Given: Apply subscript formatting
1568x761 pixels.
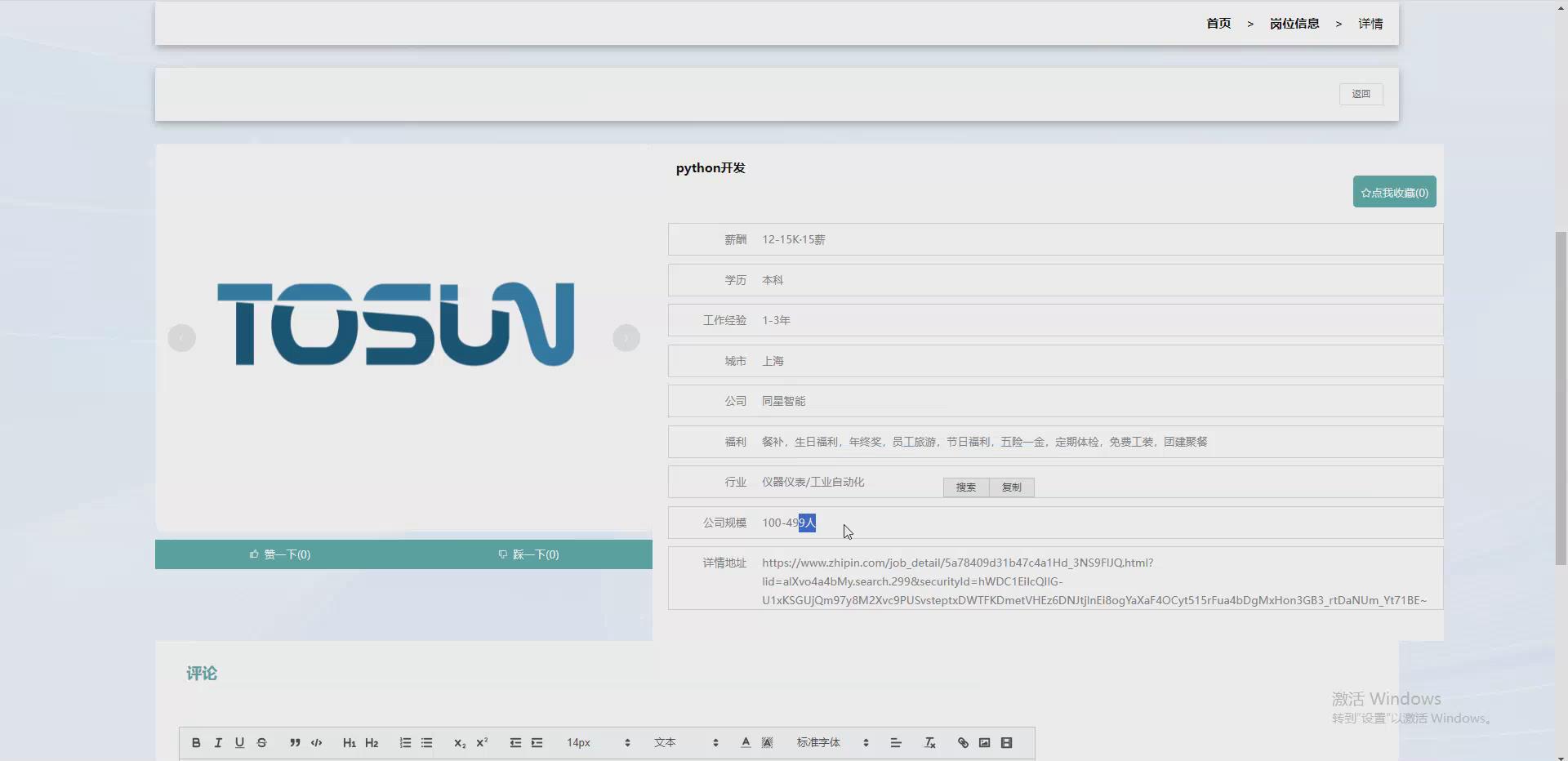Looking at the screenshot, I should pyautogui.click(x=460, y=743).
